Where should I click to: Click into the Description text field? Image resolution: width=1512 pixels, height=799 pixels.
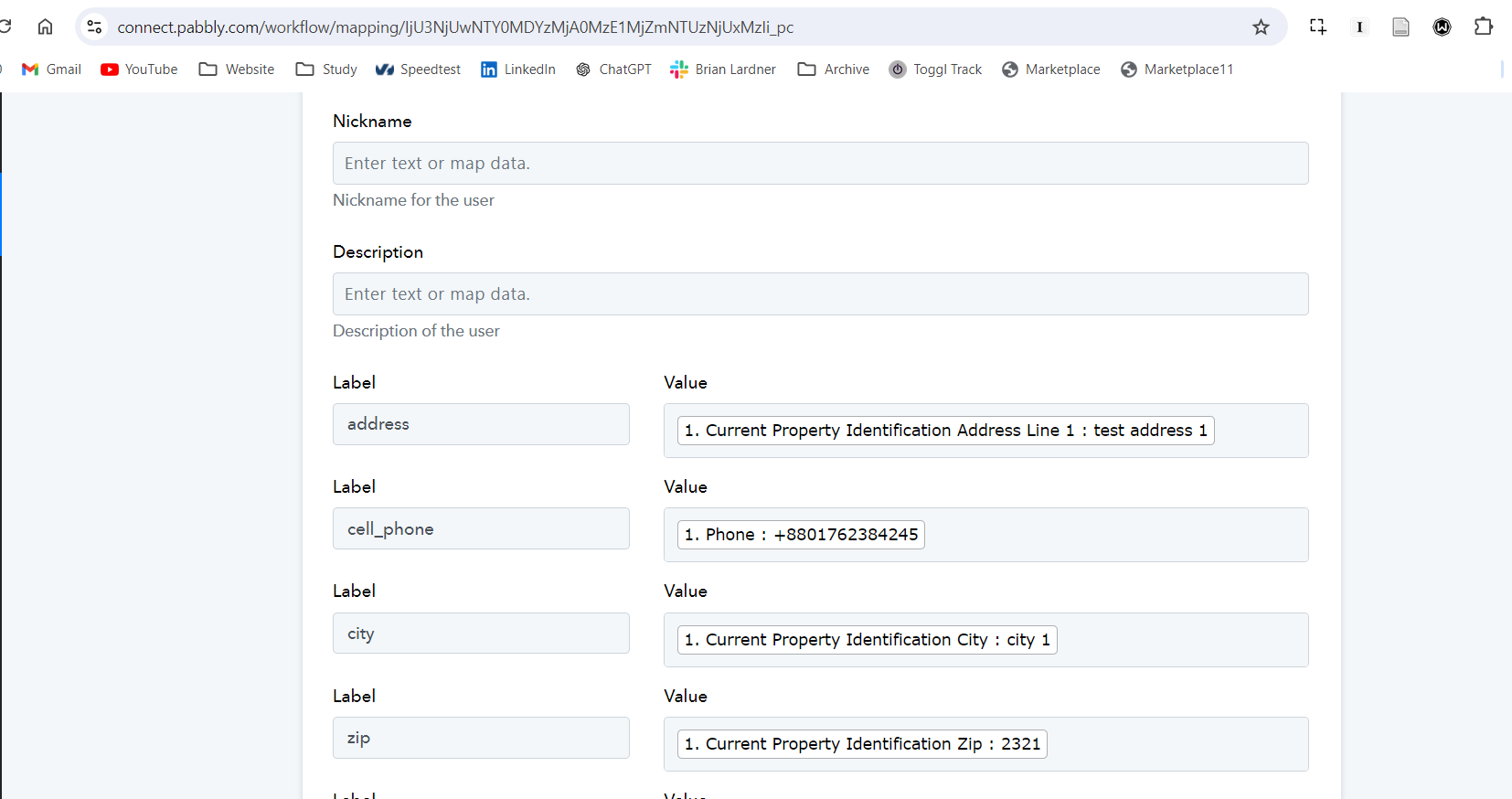(820, 293)
